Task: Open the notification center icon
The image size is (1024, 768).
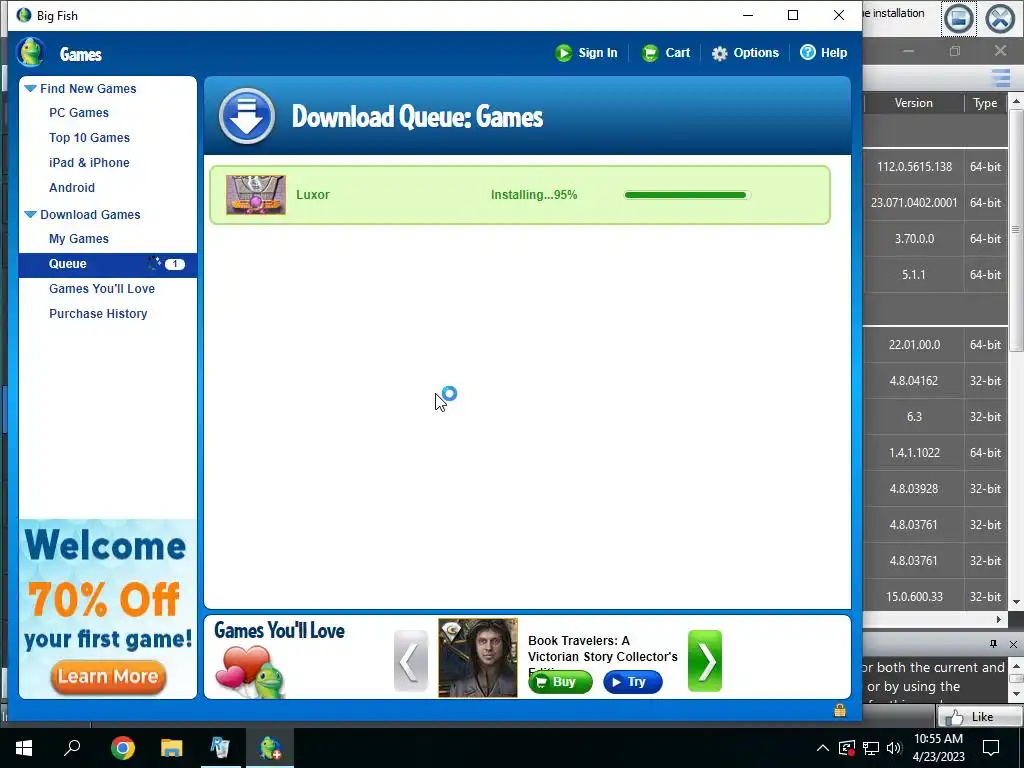Action: [991, 748]
